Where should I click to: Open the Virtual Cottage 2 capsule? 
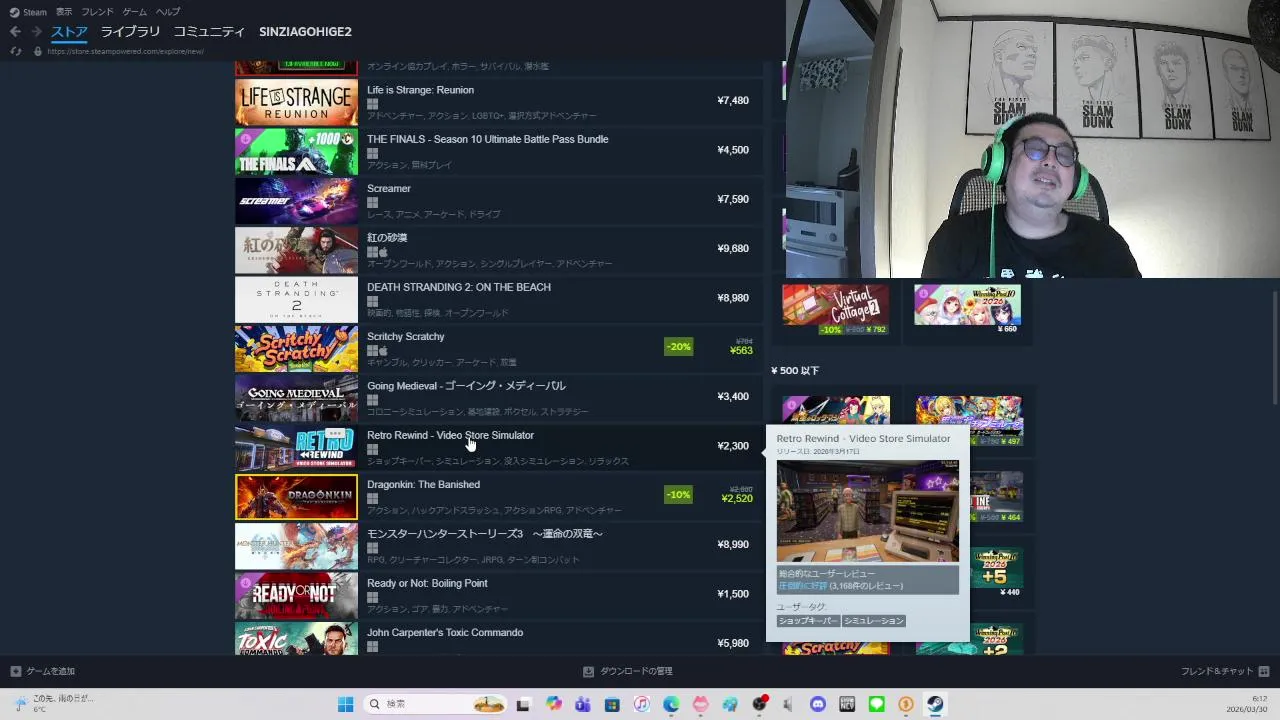coord(836,310)
